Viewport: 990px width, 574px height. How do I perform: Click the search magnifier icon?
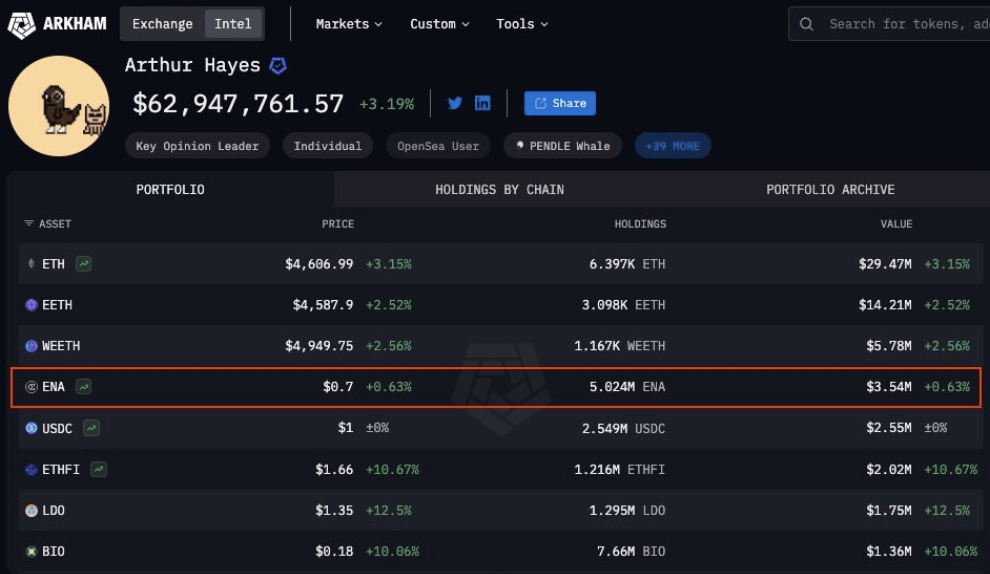coord(806,24)
